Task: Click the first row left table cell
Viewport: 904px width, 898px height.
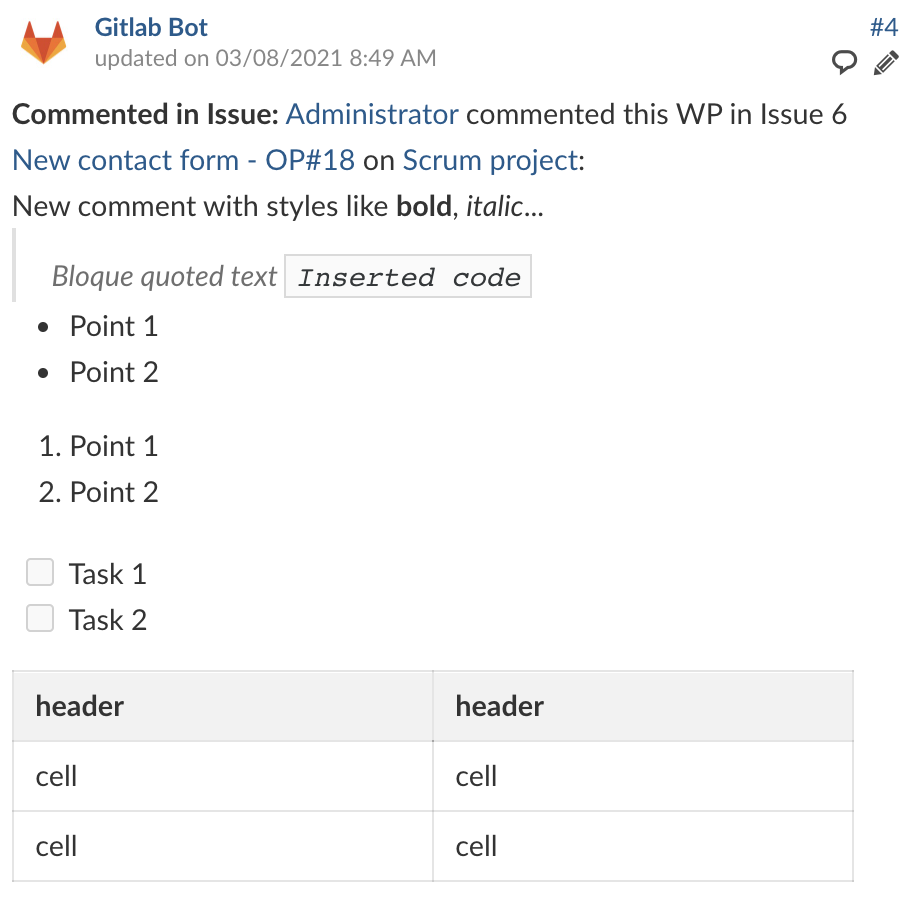Action: coord(222,776)
